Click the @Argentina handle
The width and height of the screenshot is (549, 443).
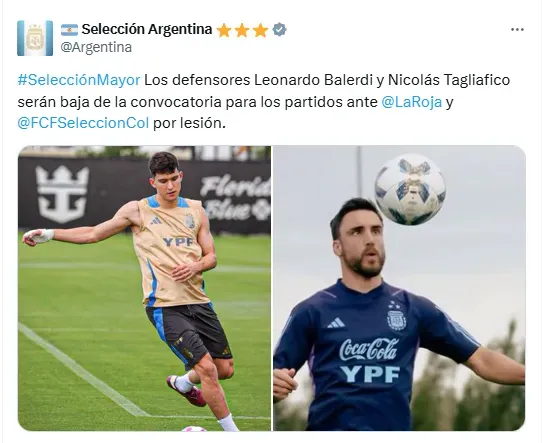pyautogui.click(x=96, y=47)
